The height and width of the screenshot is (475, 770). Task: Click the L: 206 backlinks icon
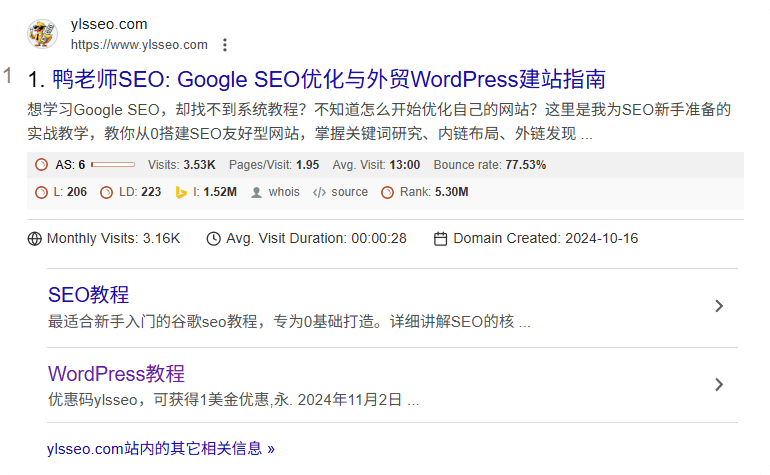tap(41, 193)
